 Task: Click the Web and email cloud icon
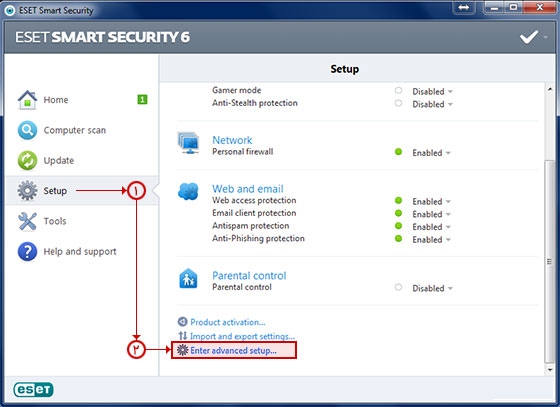188,191
